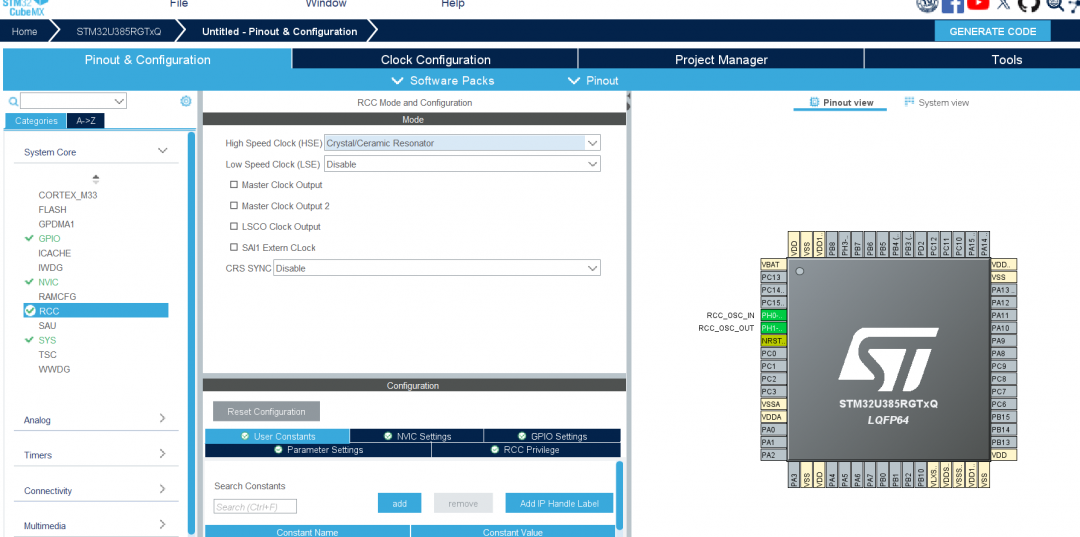The image size is (1080, 537).
Task: Click the panel collapse arrow beside RCC Mode
Action: 629,103
